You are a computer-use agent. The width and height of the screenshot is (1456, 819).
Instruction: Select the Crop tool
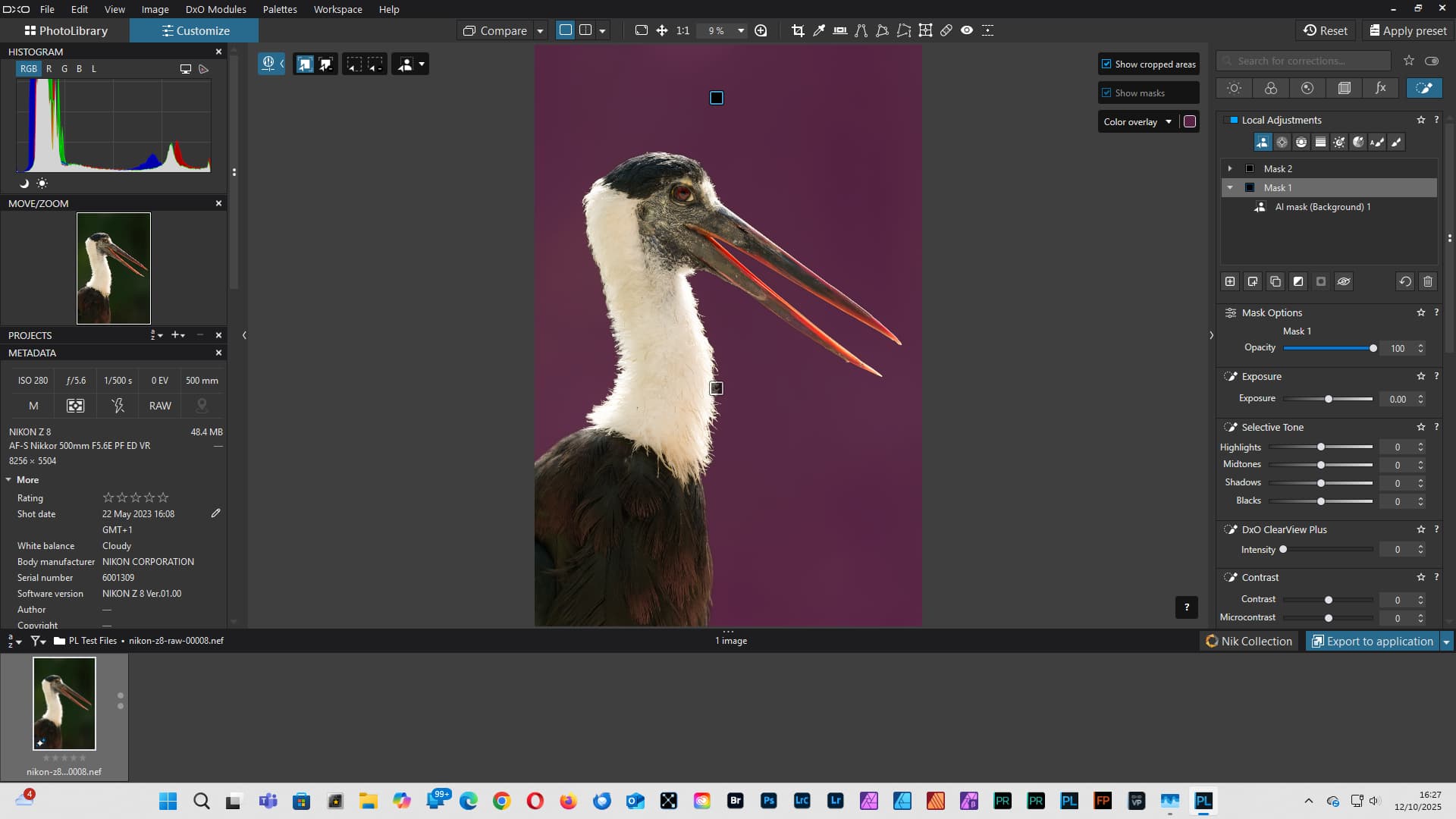point(798,30)
